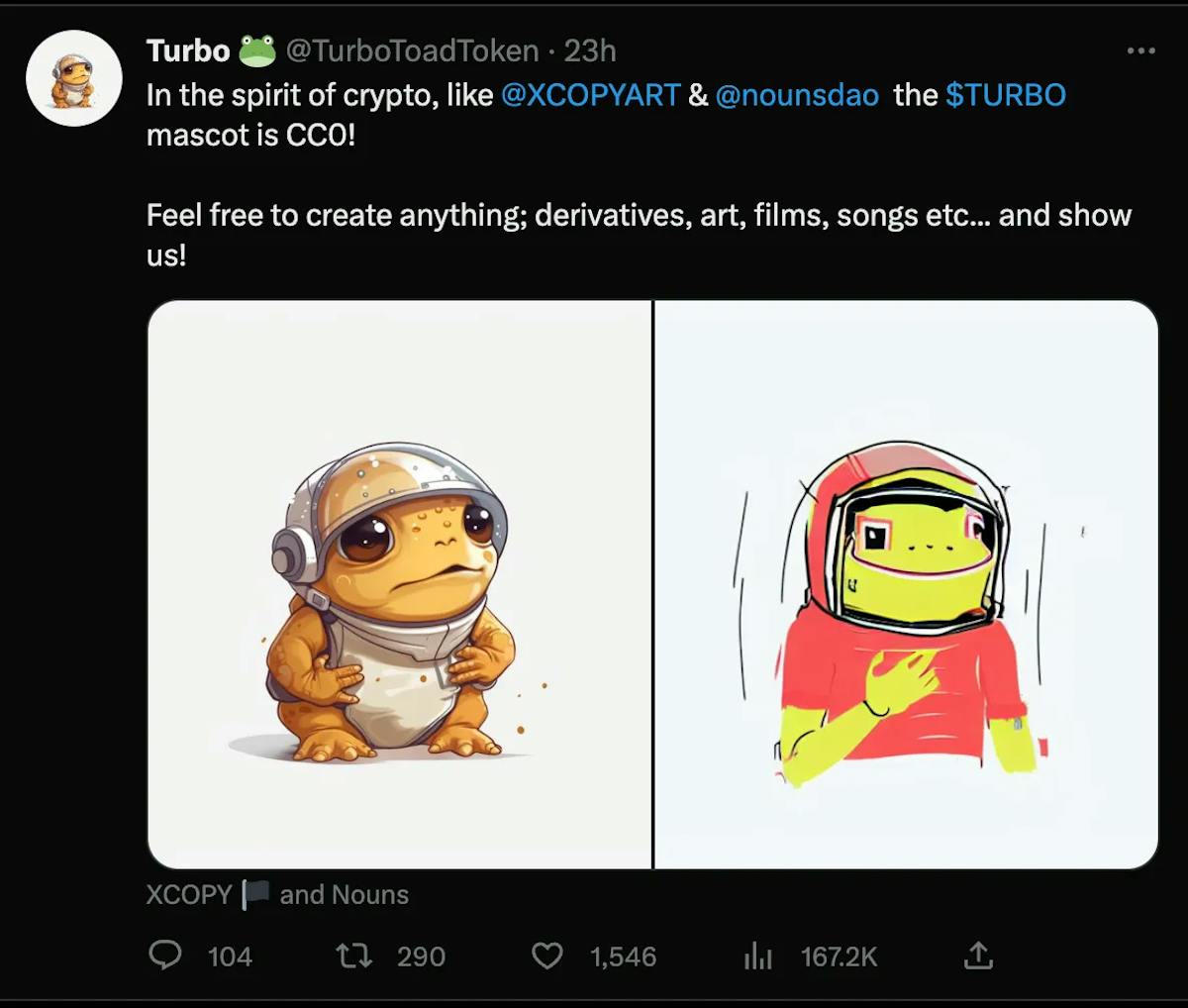Open the toad astronaut image on the left
The image size is (1188, 1008).
point(396,584)
